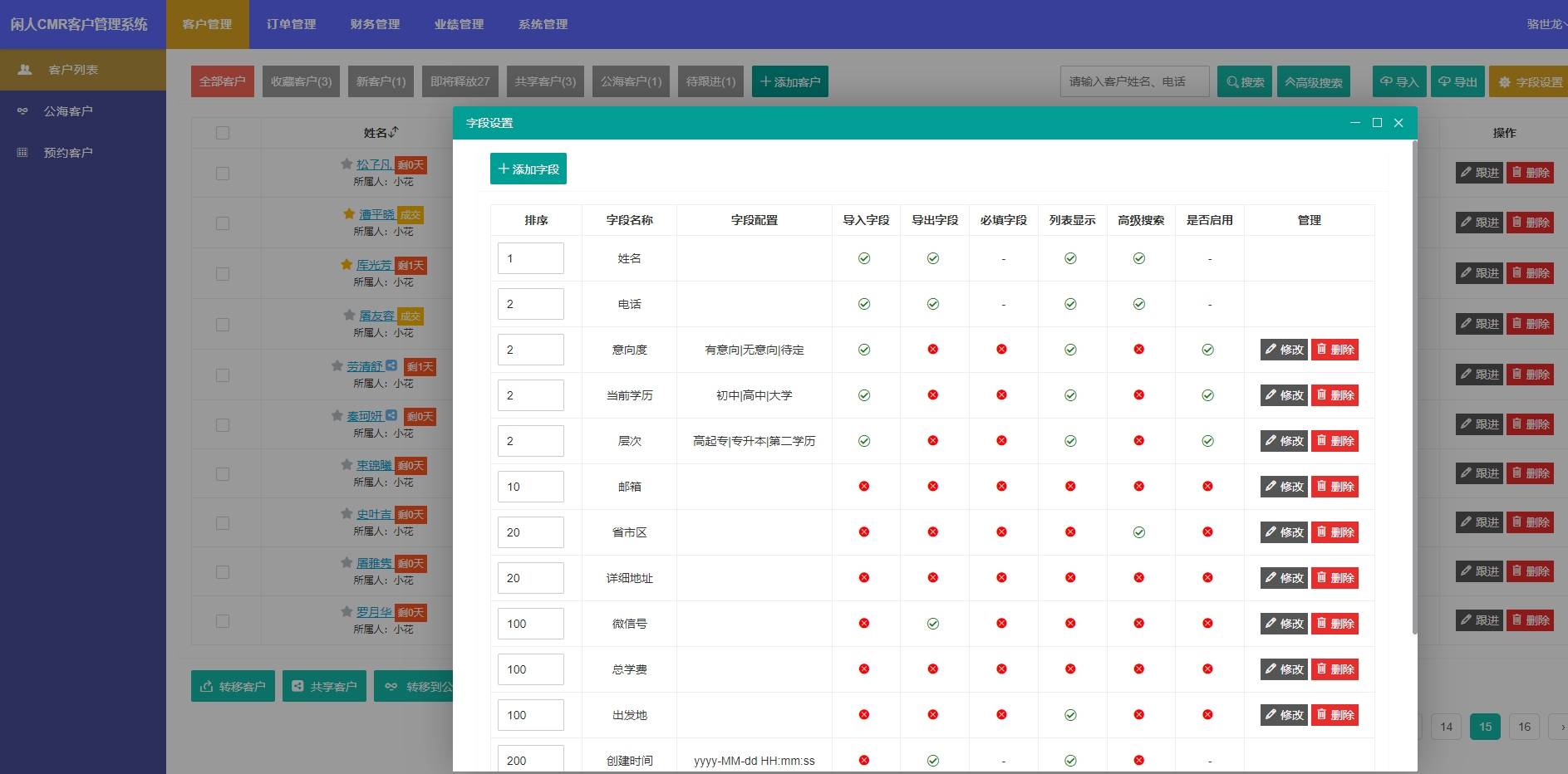Toggle 列表显示 status for 出发地
Image resolution: width=1568 pixels, height=774 pixels.
(1070, 715)
